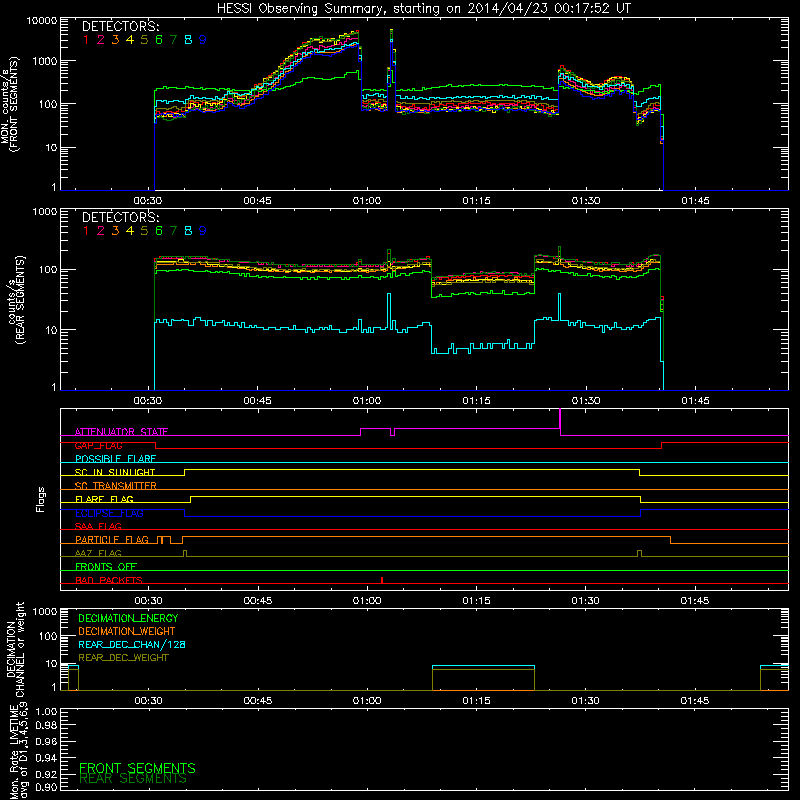Image resolution: width=800 pixels, height=800 pixels.
Task: Click the magenta attenuator spike near 01:26
Action: 560,421
